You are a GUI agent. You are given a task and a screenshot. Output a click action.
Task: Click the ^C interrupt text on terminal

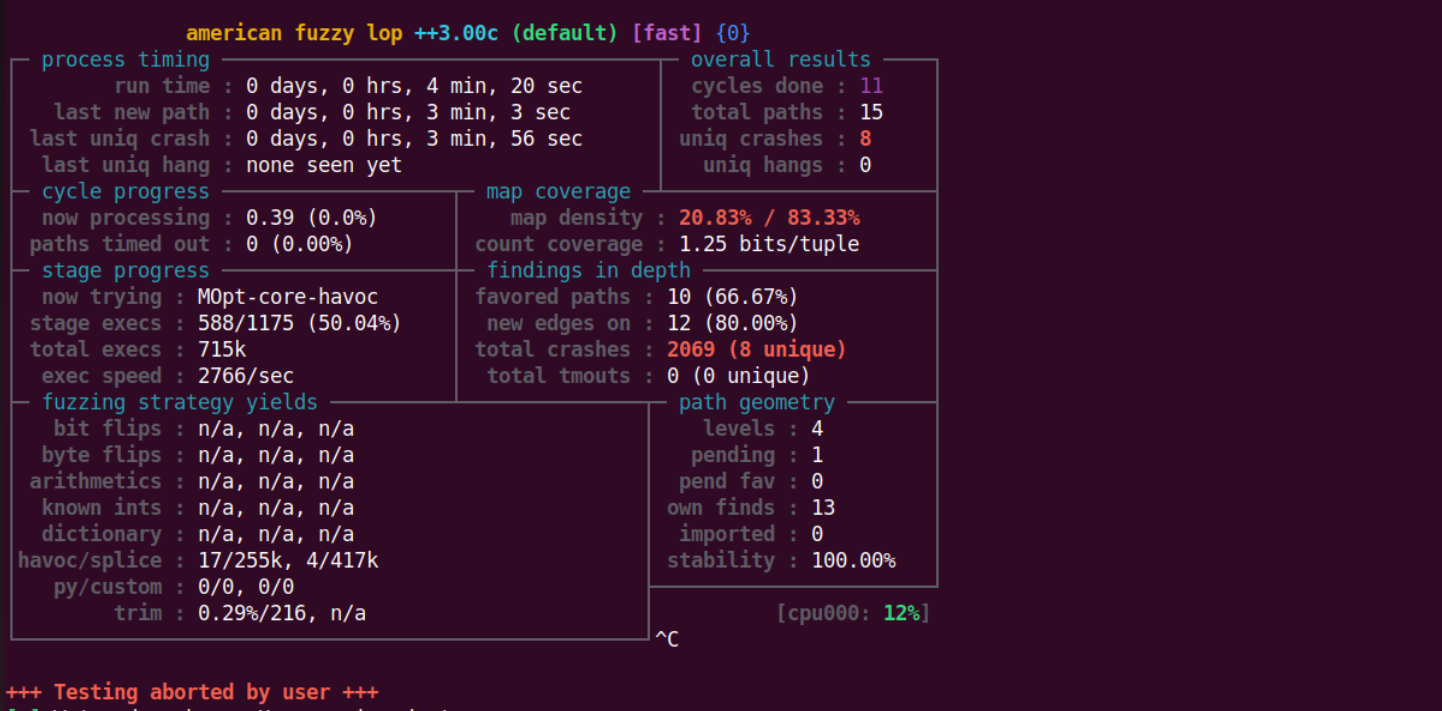pyautogui.click(x=666, y=638)
